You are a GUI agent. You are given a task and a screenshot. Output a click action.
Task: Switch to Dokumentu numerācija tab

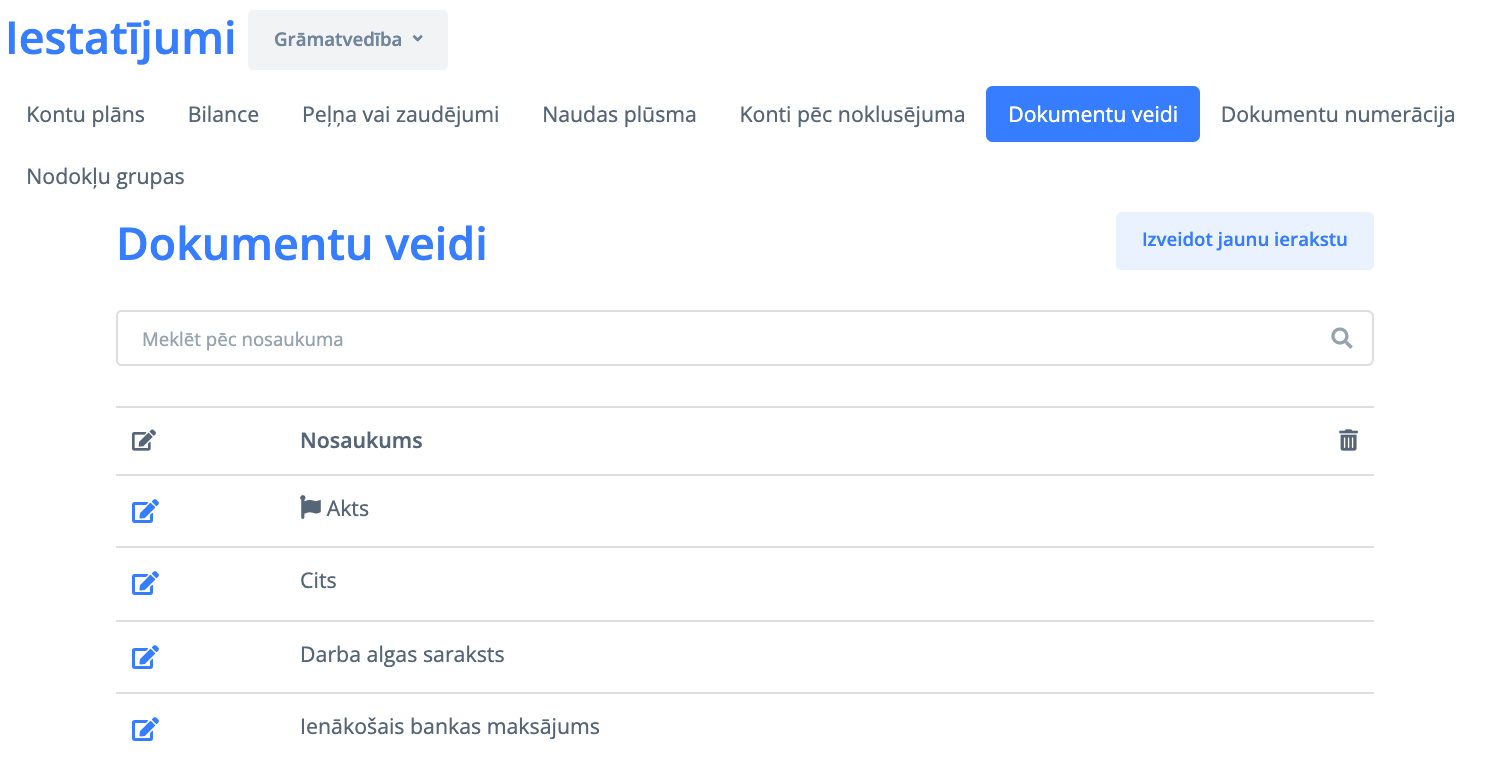[1337, 114]
